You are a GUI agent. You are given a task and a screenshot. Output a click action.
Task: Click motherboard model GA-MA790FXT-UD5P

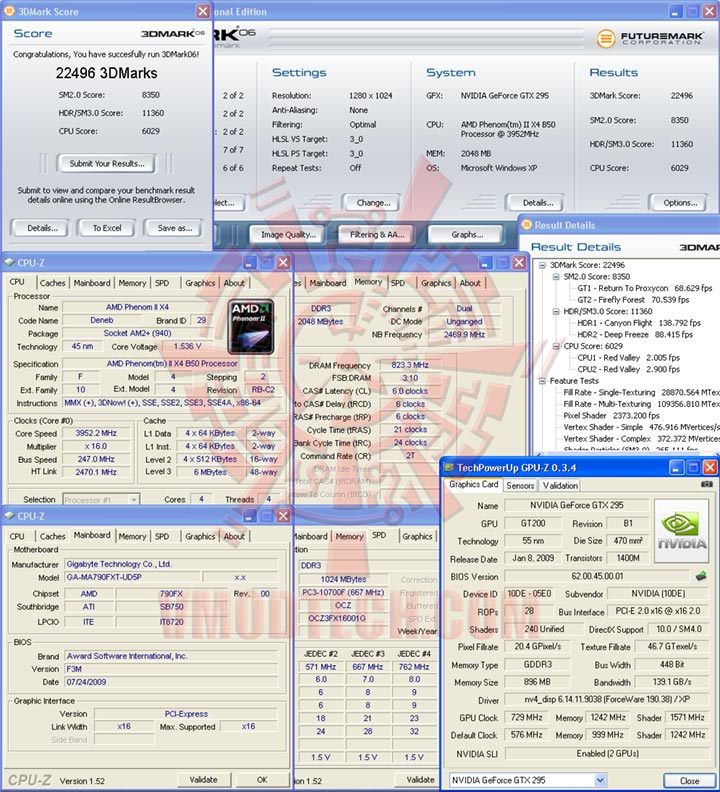tap(133, 577)
